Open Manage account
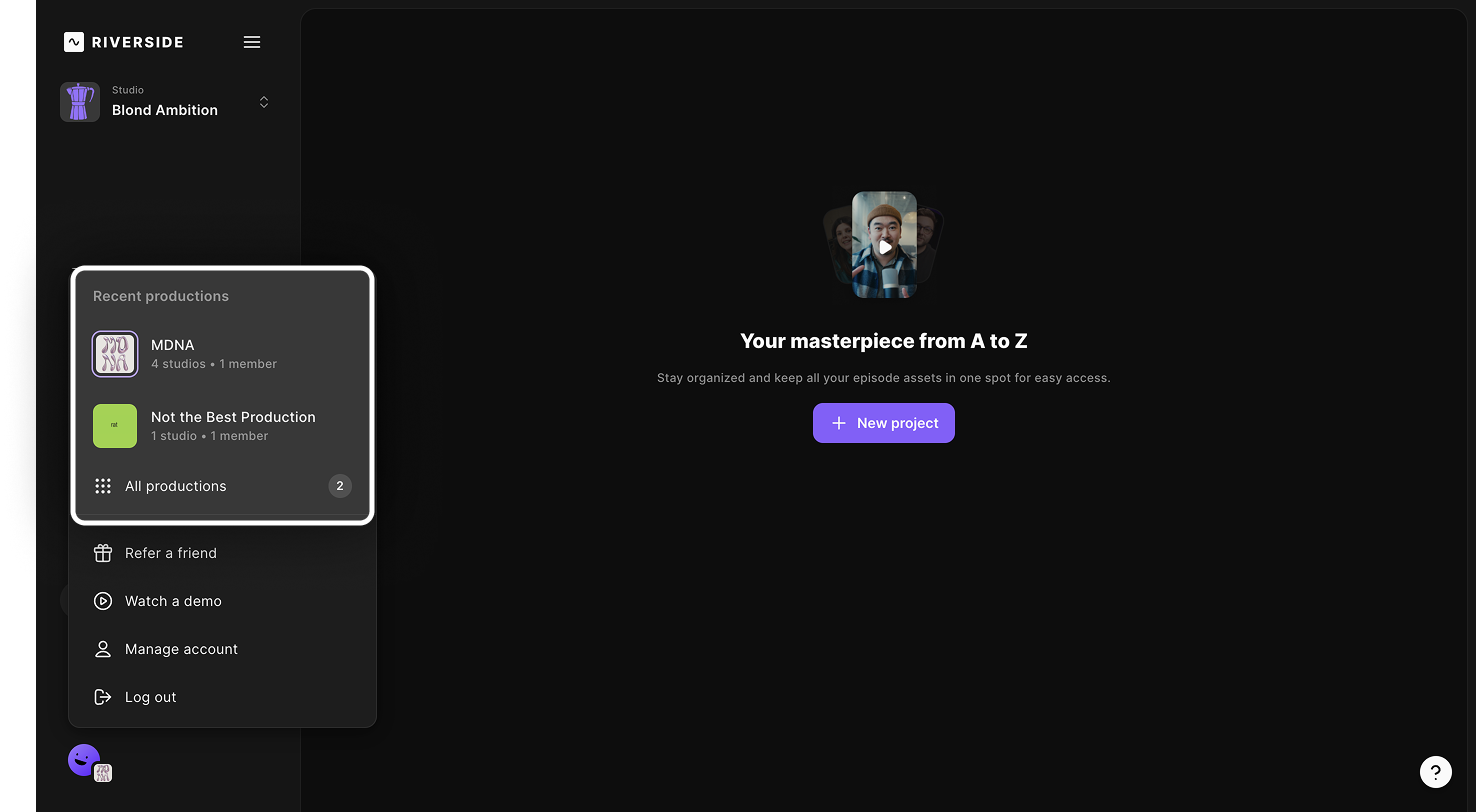 tap(222, 649)
